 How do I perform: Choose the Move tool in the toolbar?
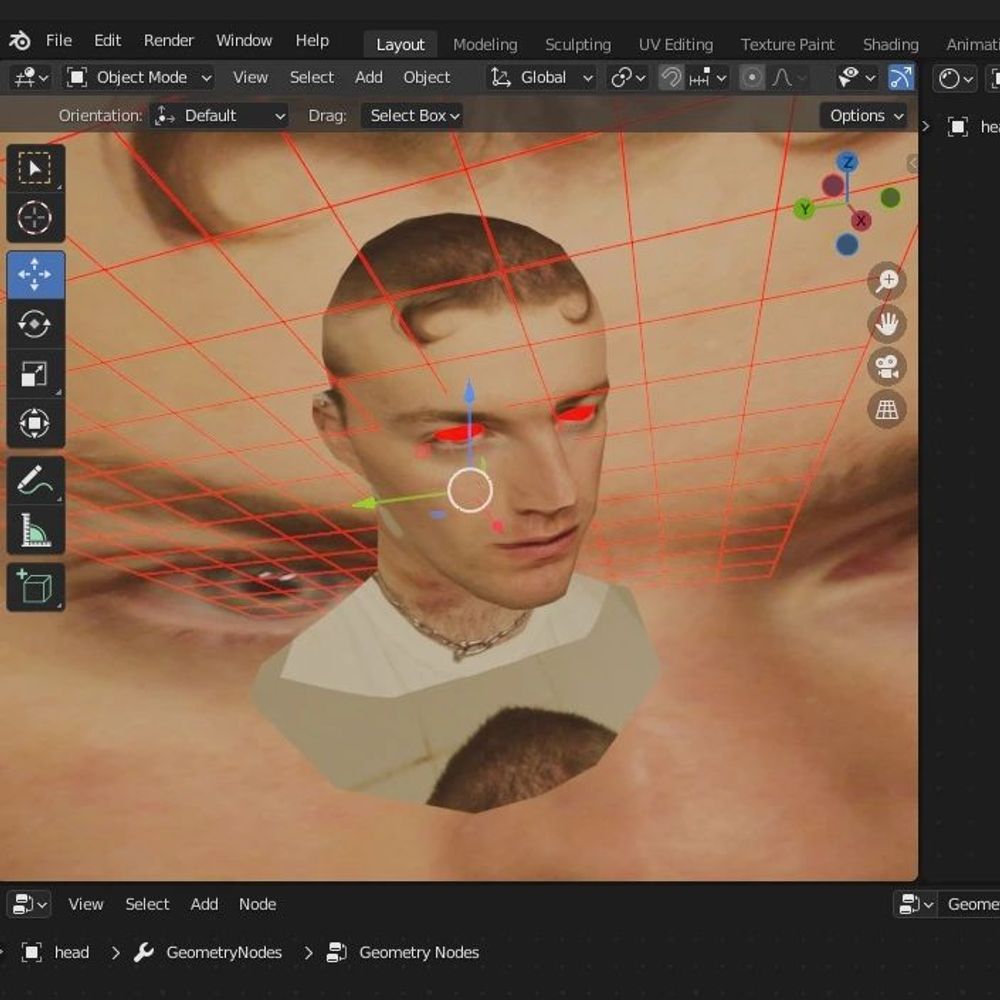(35, 275)
